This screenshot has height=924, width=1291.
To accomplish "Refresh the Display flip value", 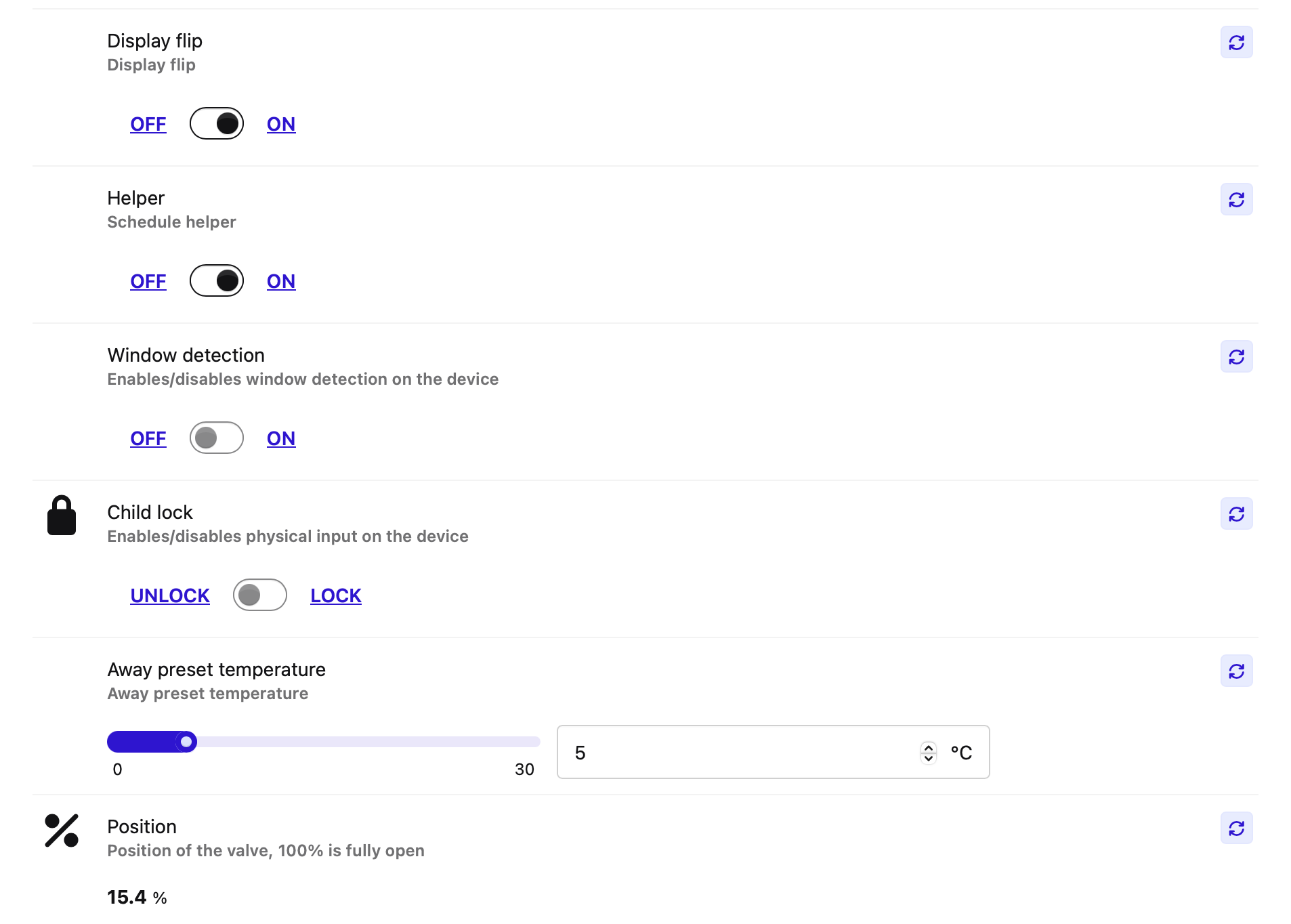I will click(x=1236, y=43).
